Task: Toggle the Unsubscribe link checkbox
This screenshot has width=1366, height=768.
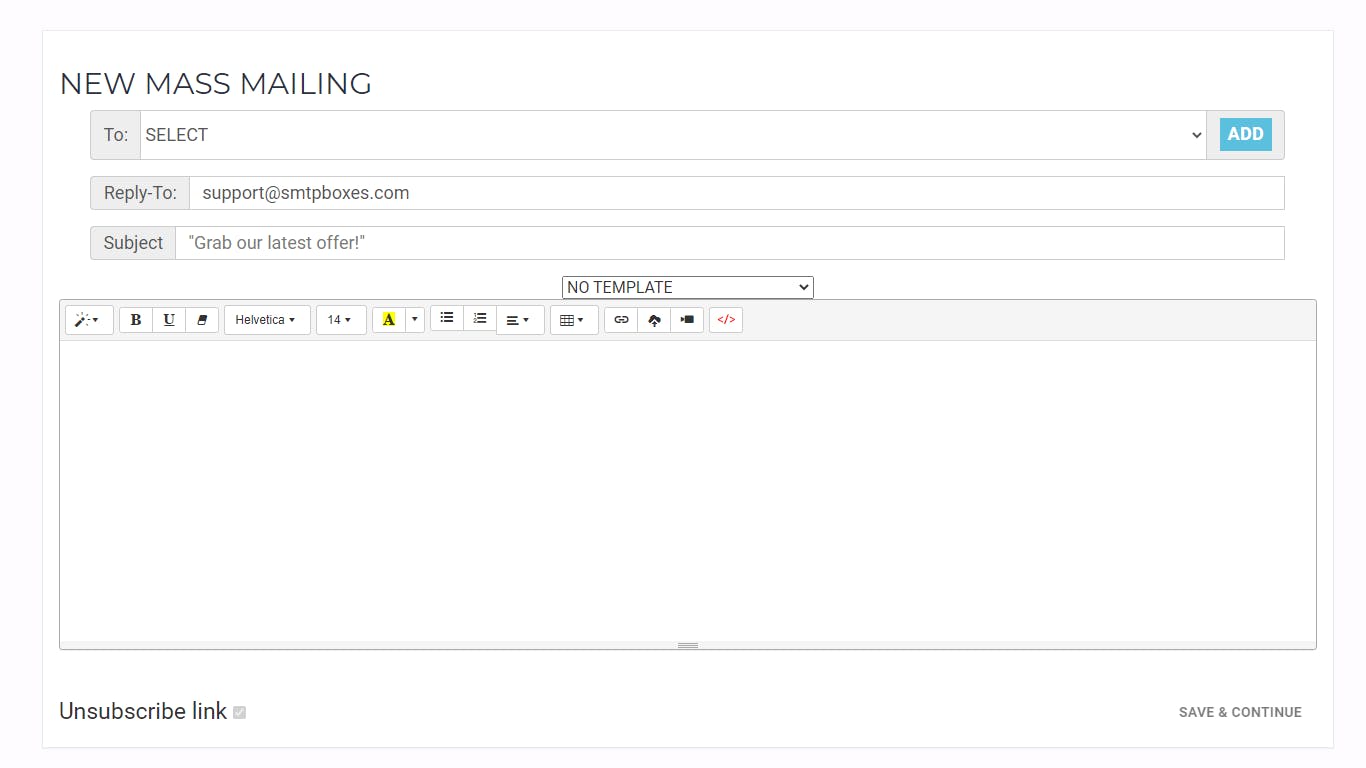Action: coord(240,712)
